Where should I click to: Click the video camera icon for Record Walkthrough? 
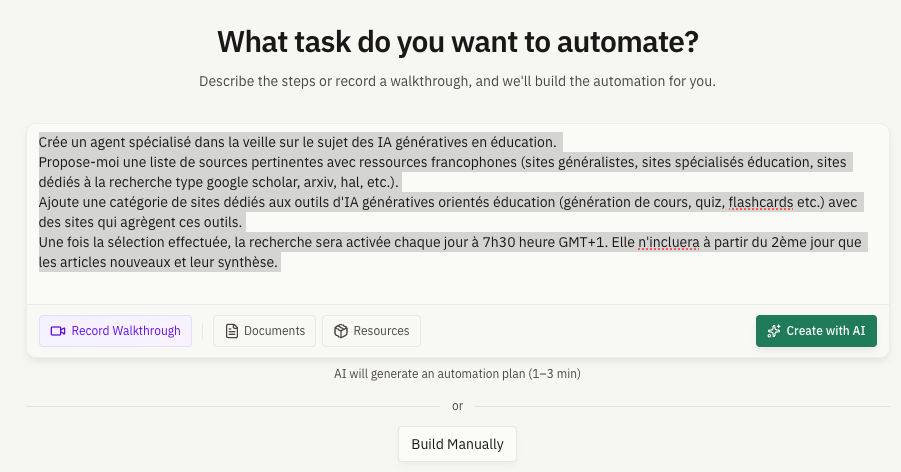tap(58, 331)
